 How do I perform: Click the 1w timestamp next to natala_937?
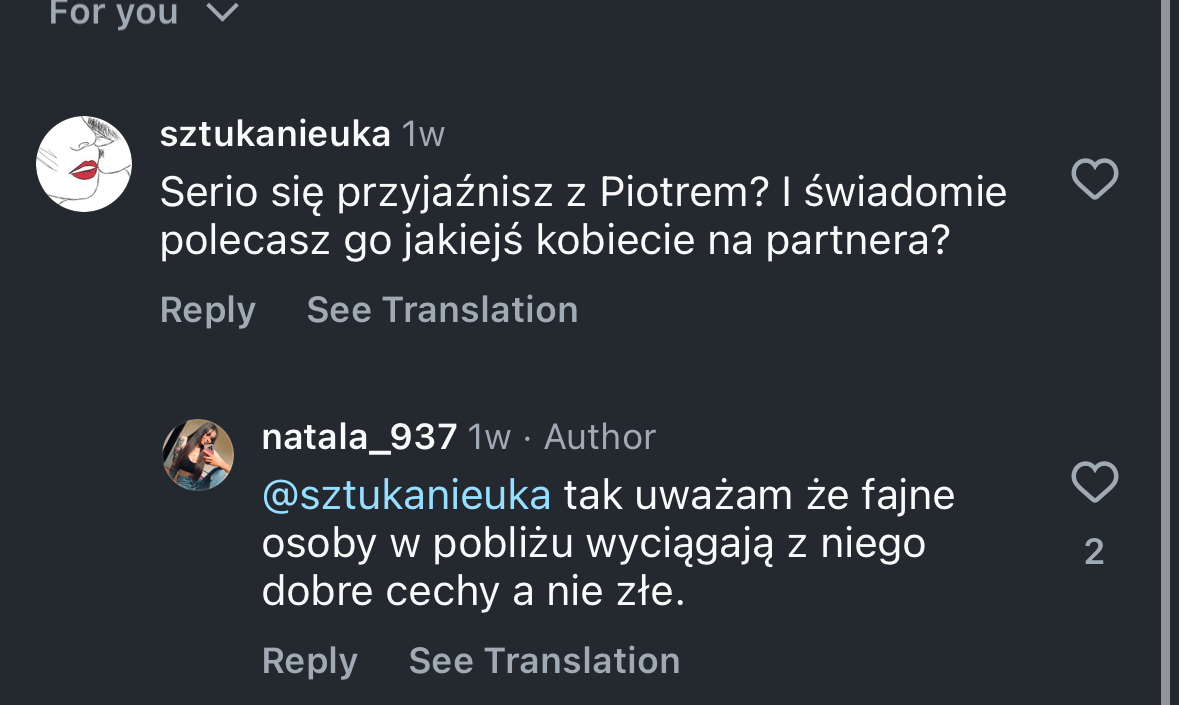coord(490,437)
